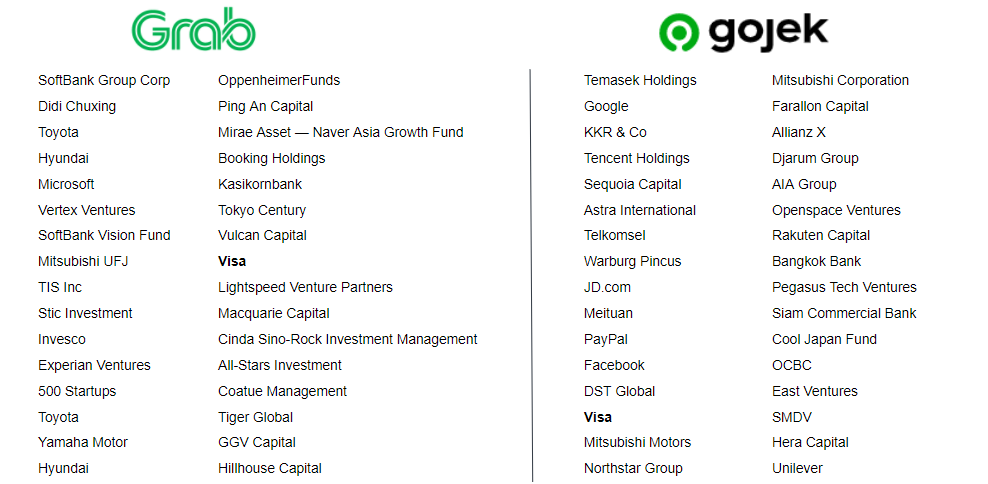Select Google in gojek investors
Viewport: 988px width, 484px height.
click(x=606, y=106)
